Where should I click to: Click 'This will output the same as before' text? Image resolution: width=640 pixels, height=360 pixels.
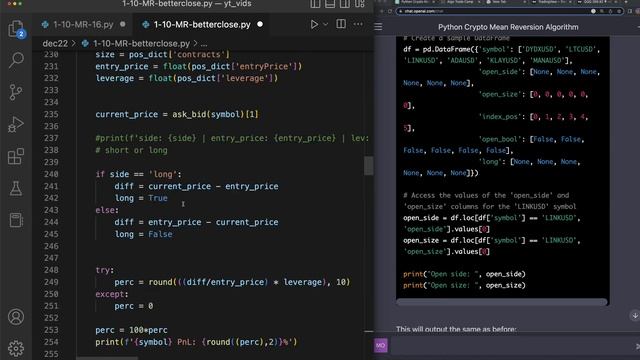point(456,329)
